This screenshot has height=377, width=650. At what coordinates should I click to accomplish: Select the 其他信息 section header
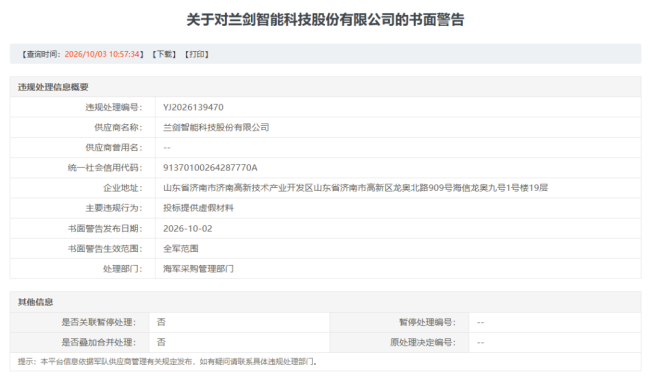coord(35,302)
